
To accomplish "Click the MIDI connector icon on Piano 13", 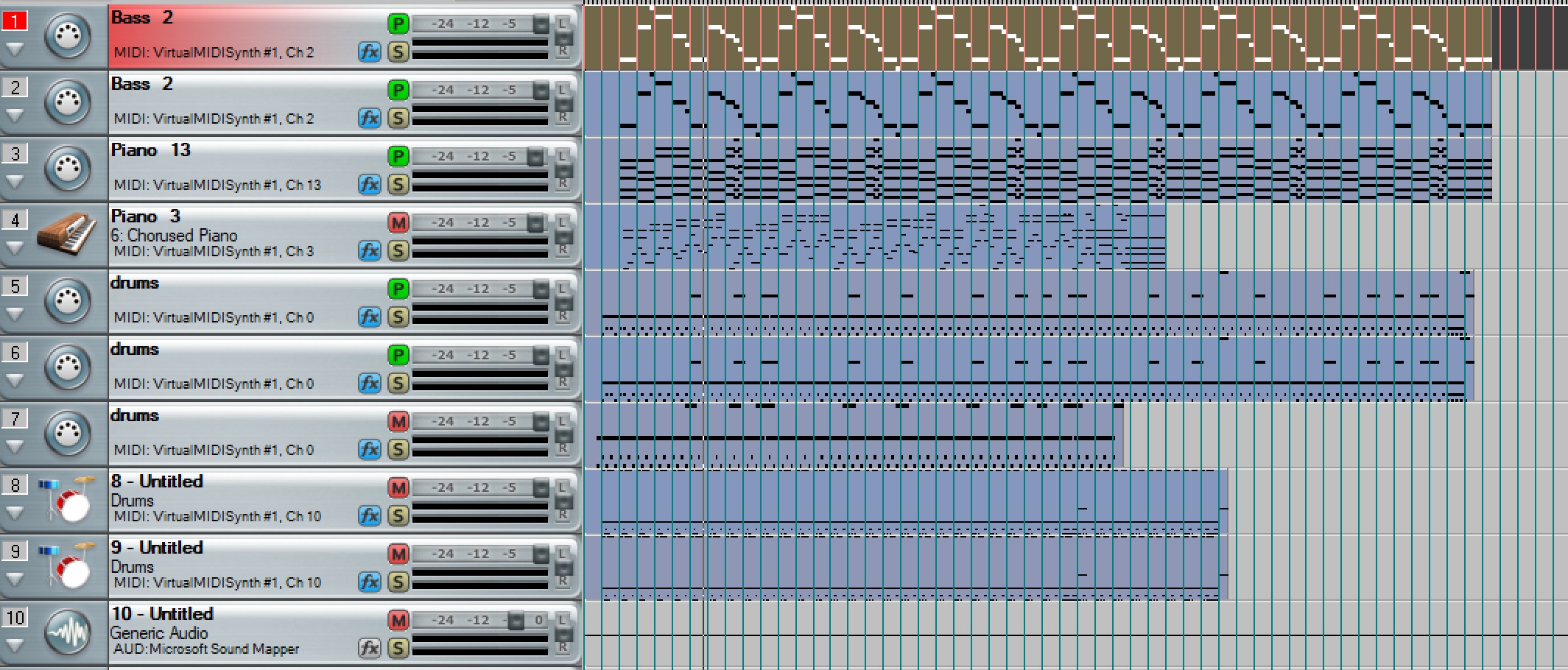I will (x=67, y=169).
